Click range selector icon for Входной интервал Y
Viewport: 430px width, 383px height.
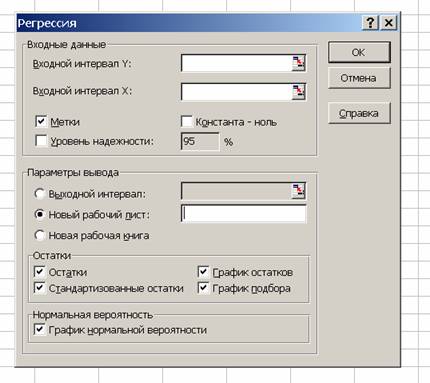tap(298, 63)
